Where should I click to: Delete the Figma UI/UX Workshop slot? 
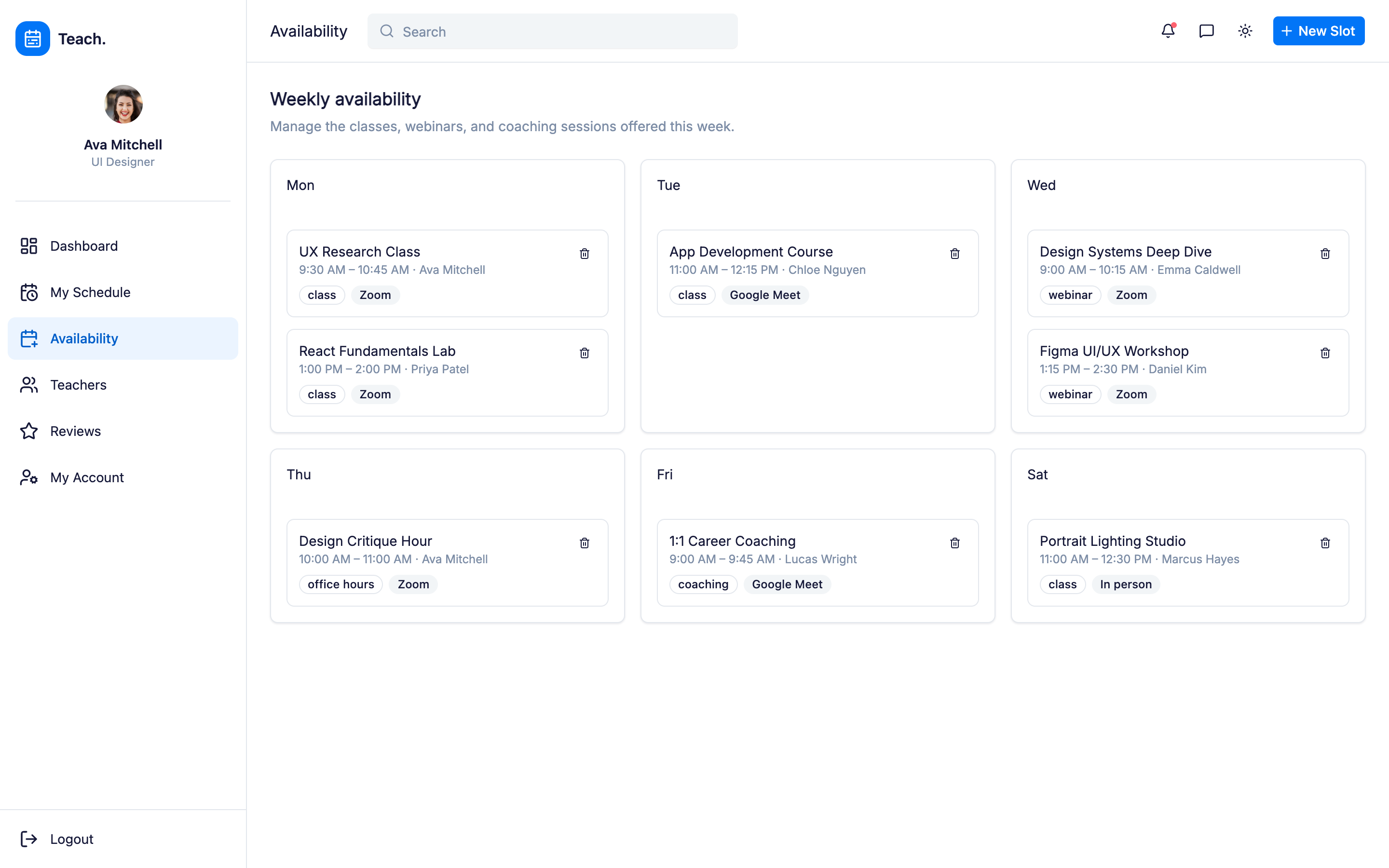1325,353
